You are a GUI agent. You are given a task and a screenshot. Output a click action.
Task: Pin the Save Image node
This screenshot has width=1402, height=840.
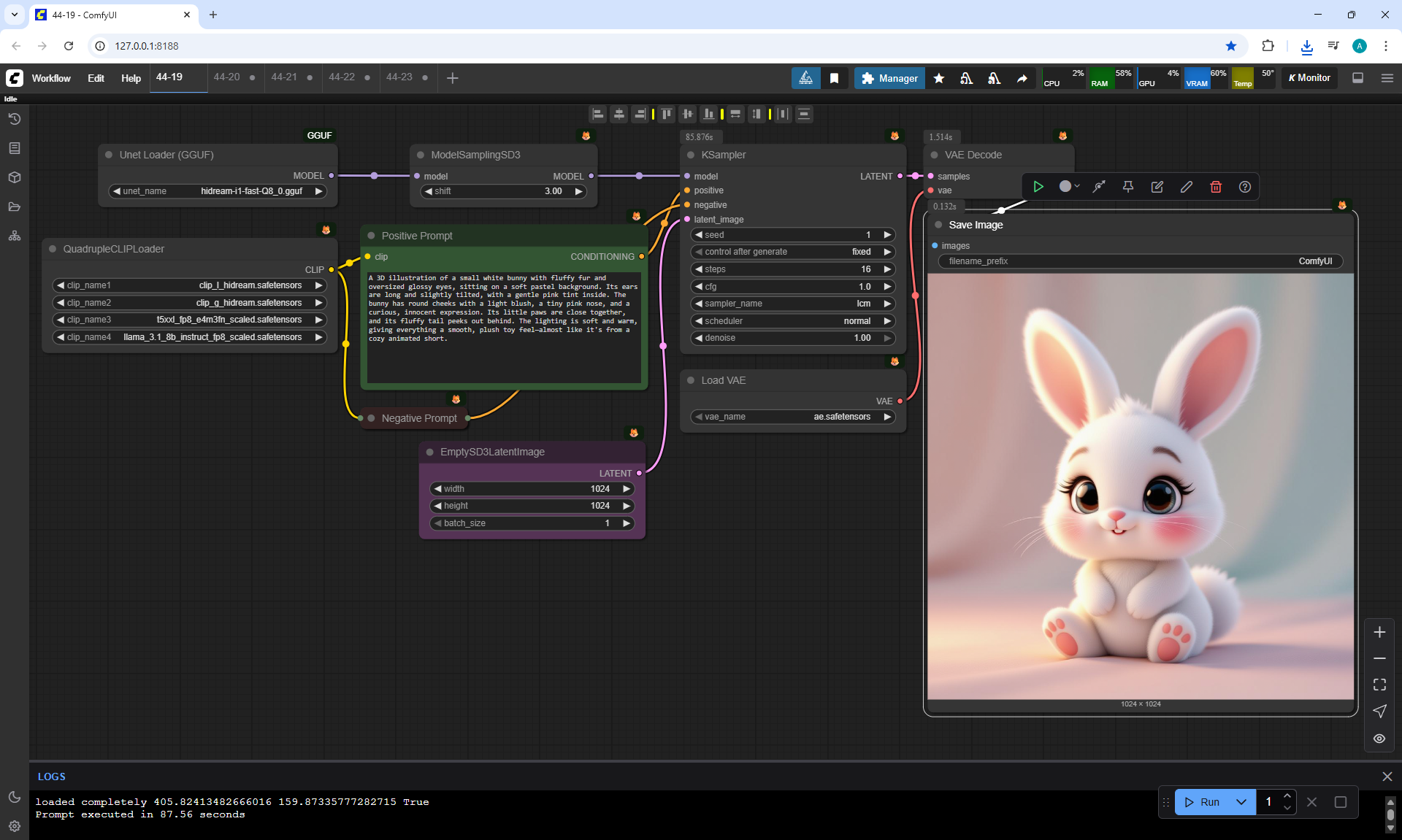pyautogui.click(x=1128, y=187)
